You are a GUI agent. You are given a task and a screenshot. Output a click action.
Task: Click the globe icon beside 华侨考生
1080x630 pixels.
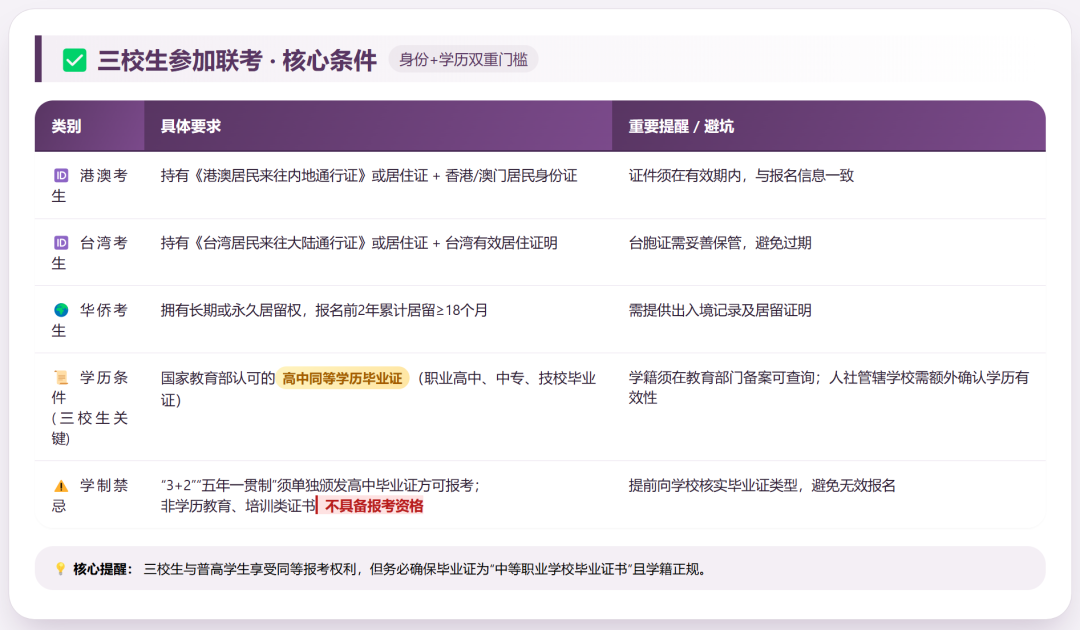[61, 310]
